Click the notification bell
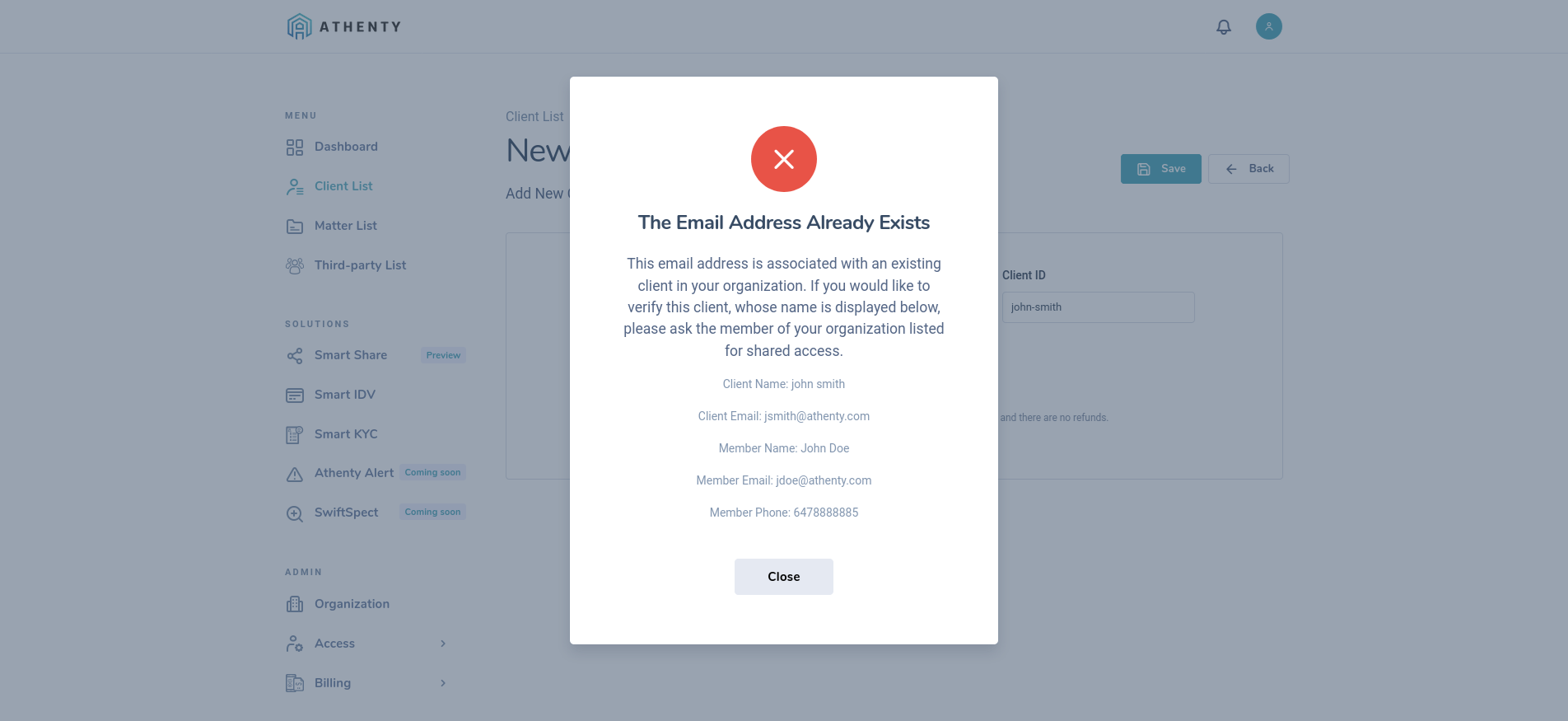This screenshot has height=721, width=1568. (1224, 26)
